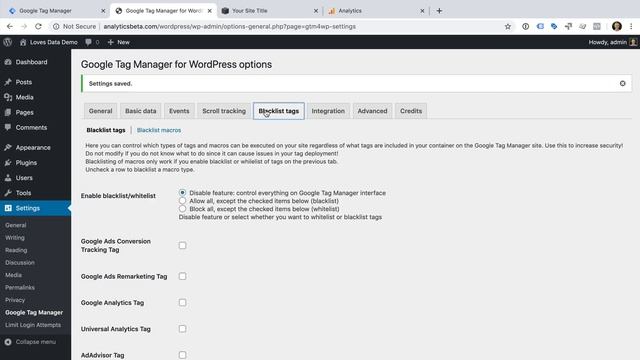
Task: Open Privacy settings submenu item
Action: click(15, 300)
